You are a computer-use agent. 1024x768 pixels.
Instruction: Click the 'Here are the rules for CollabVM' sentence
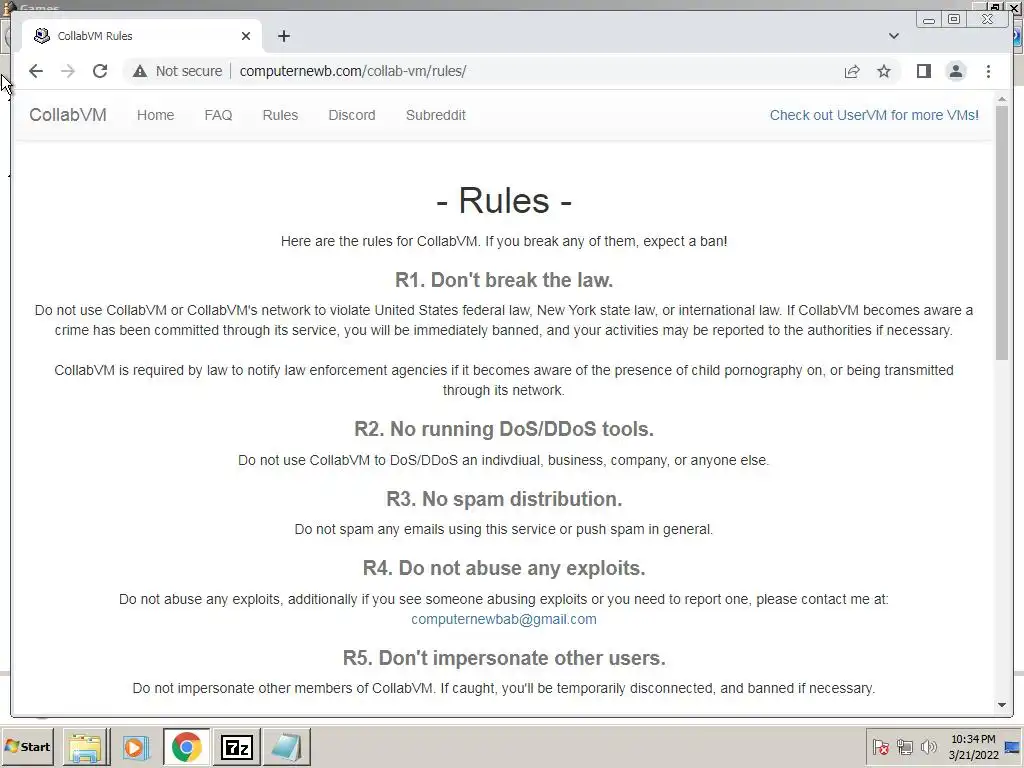pyautogui.click(x=504, y=241)
